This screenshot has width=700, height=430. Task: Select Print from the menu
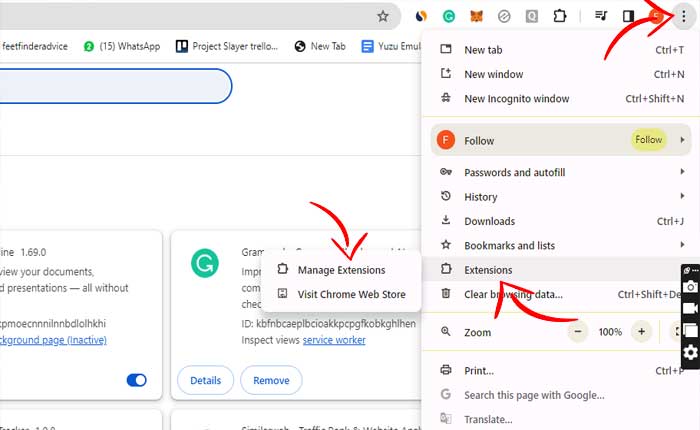pyautogui.click(x=560, y=371)
